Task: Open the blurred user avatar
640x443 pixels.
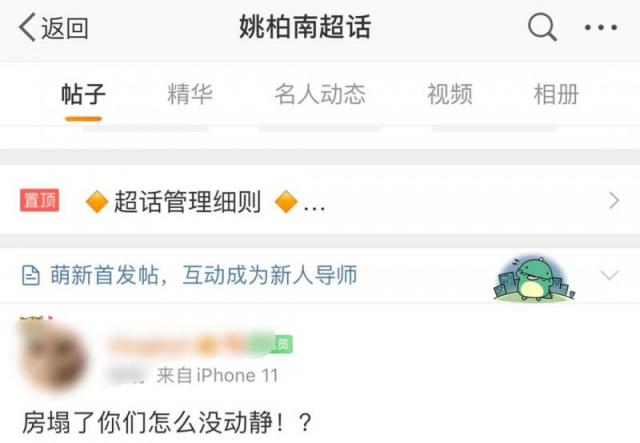Action: tap(54, 356)
